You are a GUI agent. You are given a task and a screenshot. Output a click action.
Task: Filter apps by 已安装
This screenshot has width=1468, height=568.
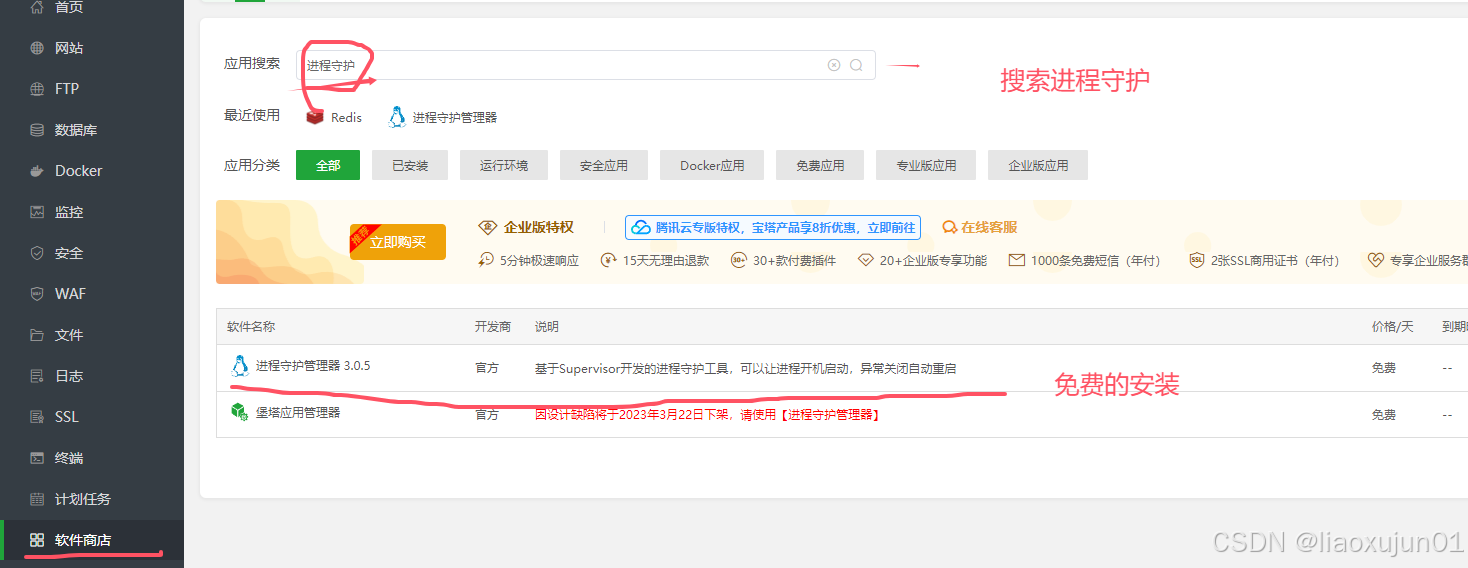click(x=410, y=165)
